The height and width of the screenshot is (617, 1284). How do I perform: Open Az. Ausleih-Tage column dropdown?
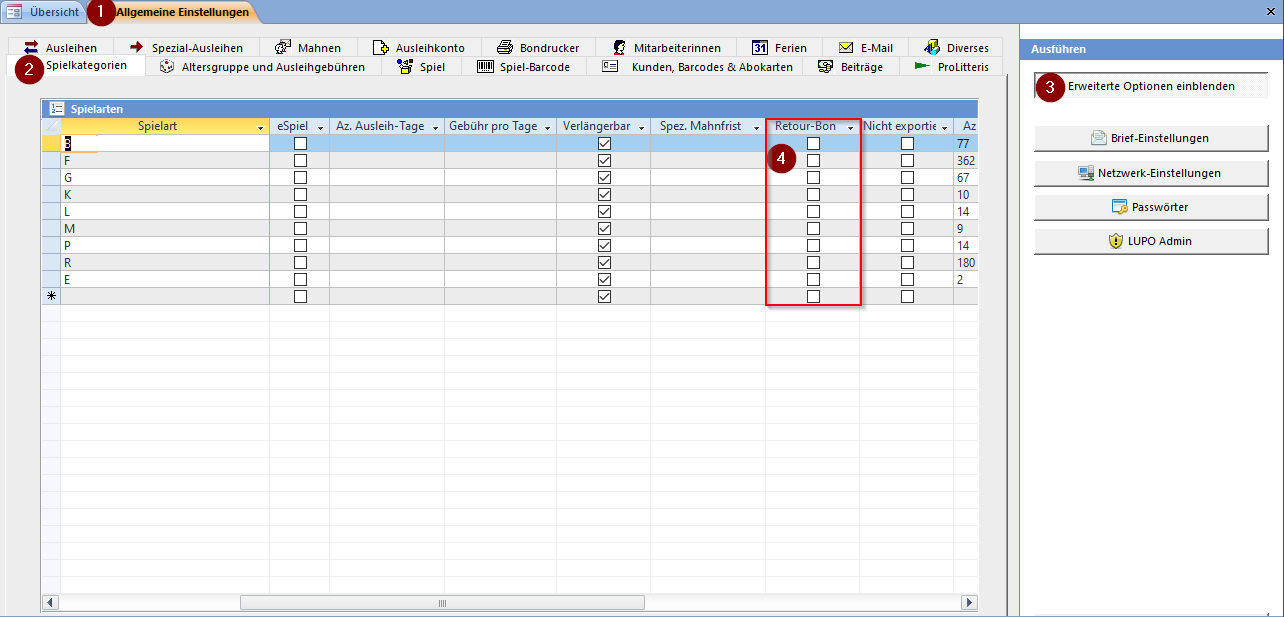(x=436, y=127)
